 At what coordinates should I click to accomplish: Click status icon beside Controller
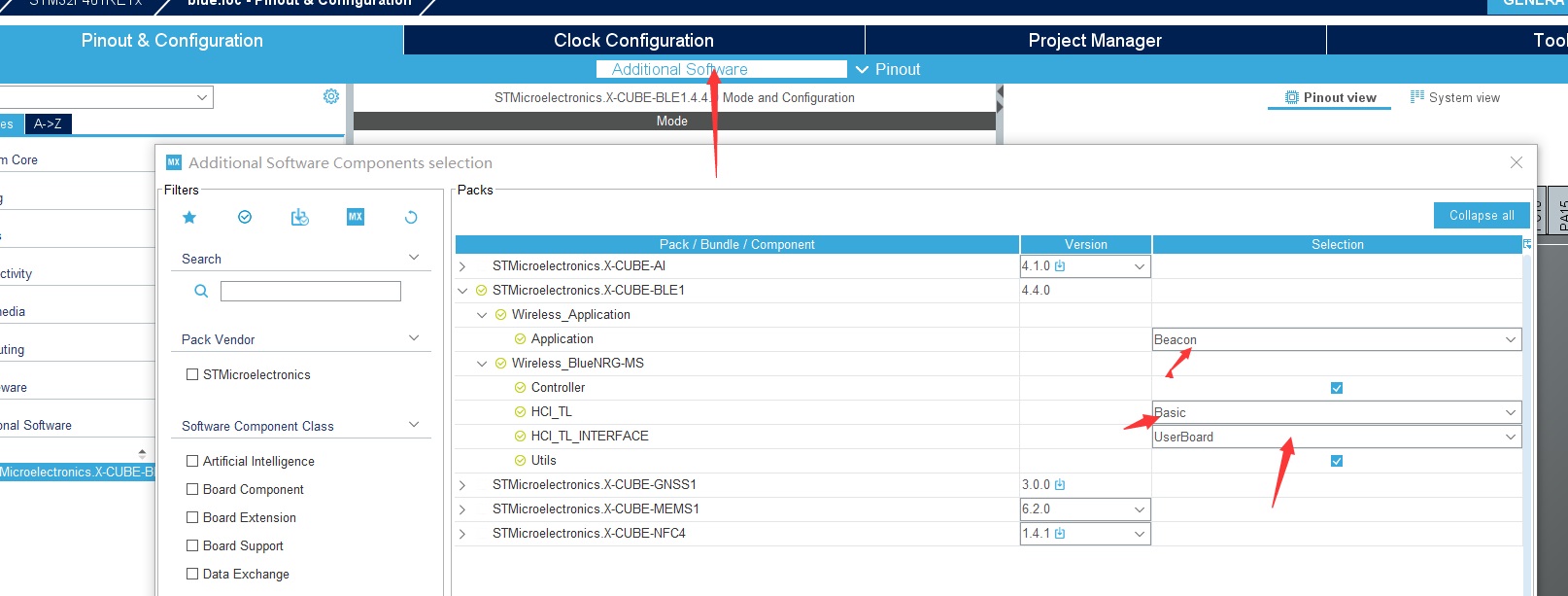click(520, 387)
